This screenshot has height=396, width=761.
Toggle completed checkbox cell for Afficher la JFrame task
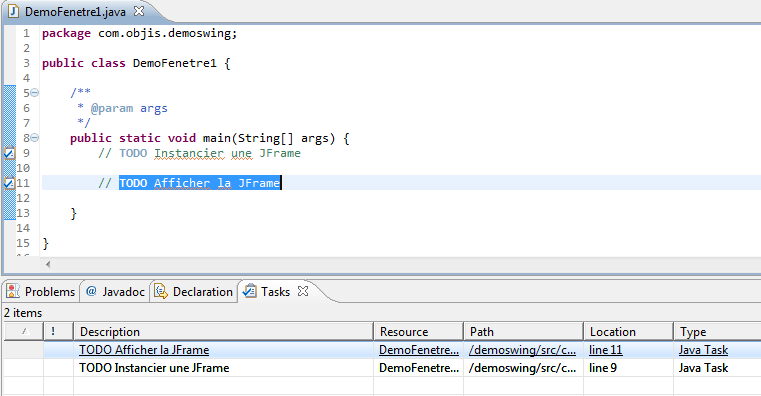[x=24, y=350]
